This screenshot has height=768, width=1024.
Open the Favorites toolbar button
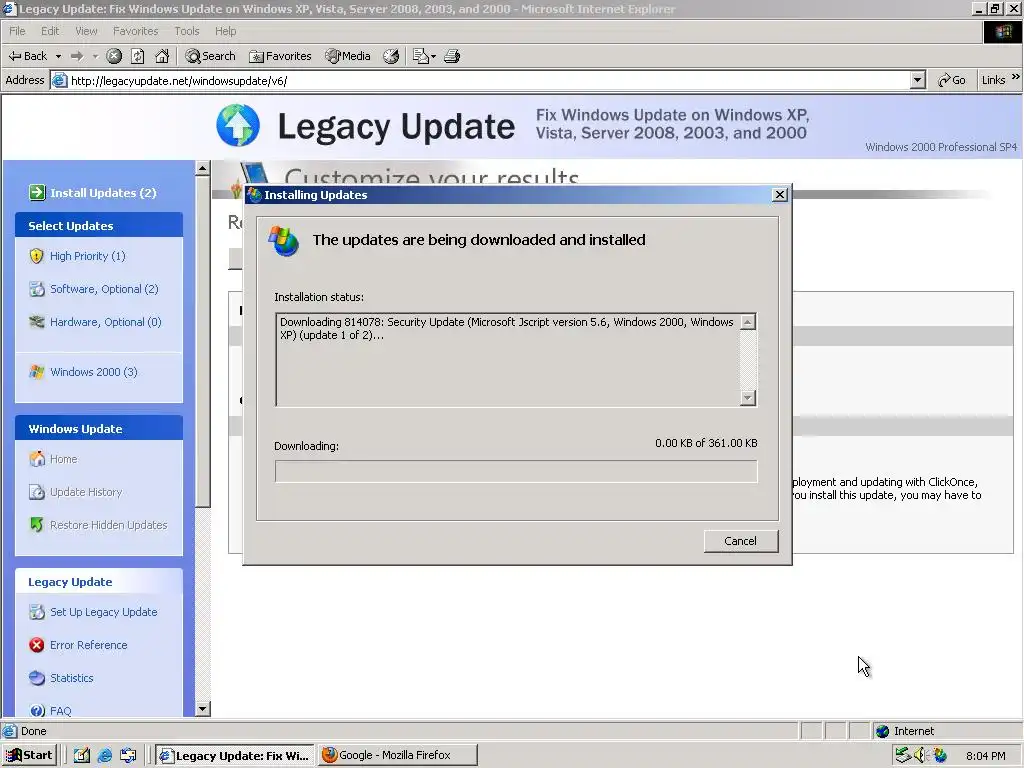(280, 56)
